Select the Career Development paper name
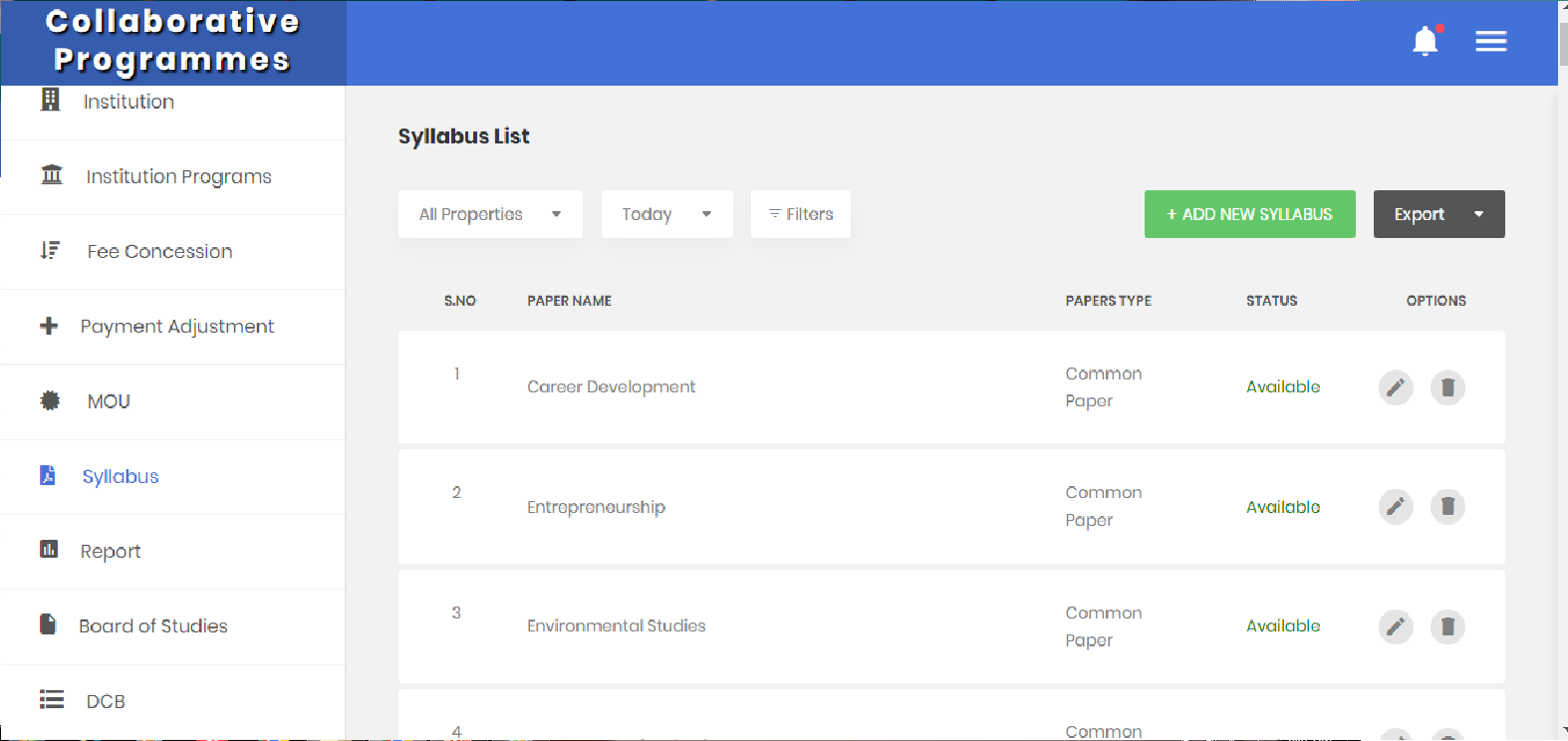Screen dimensions: 1568x741 pos(611,387)
